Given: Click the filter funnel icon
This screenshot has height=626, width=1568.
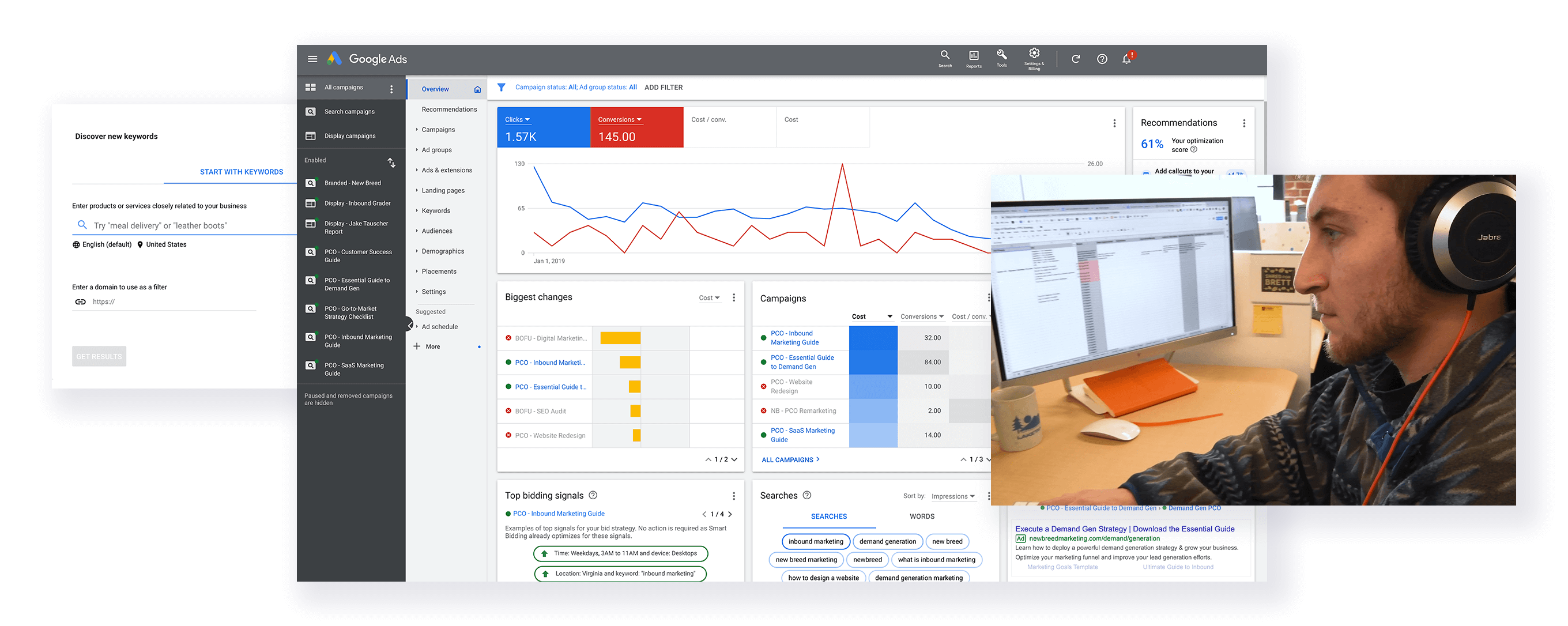Looking at the screenshot, I should pos(501,88).
